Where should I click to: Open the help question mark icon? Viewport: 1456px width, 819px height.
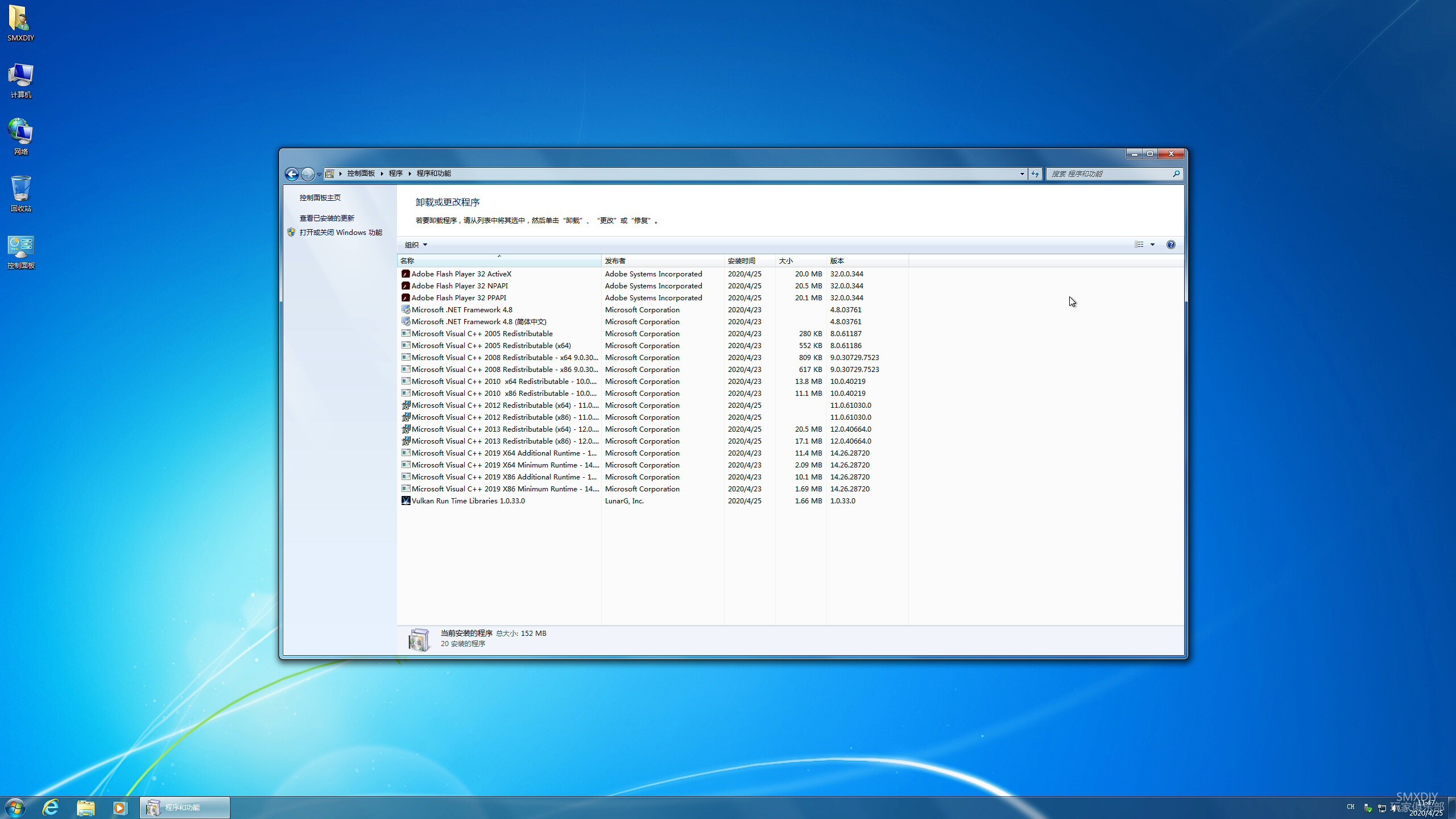click(1170, 245)
